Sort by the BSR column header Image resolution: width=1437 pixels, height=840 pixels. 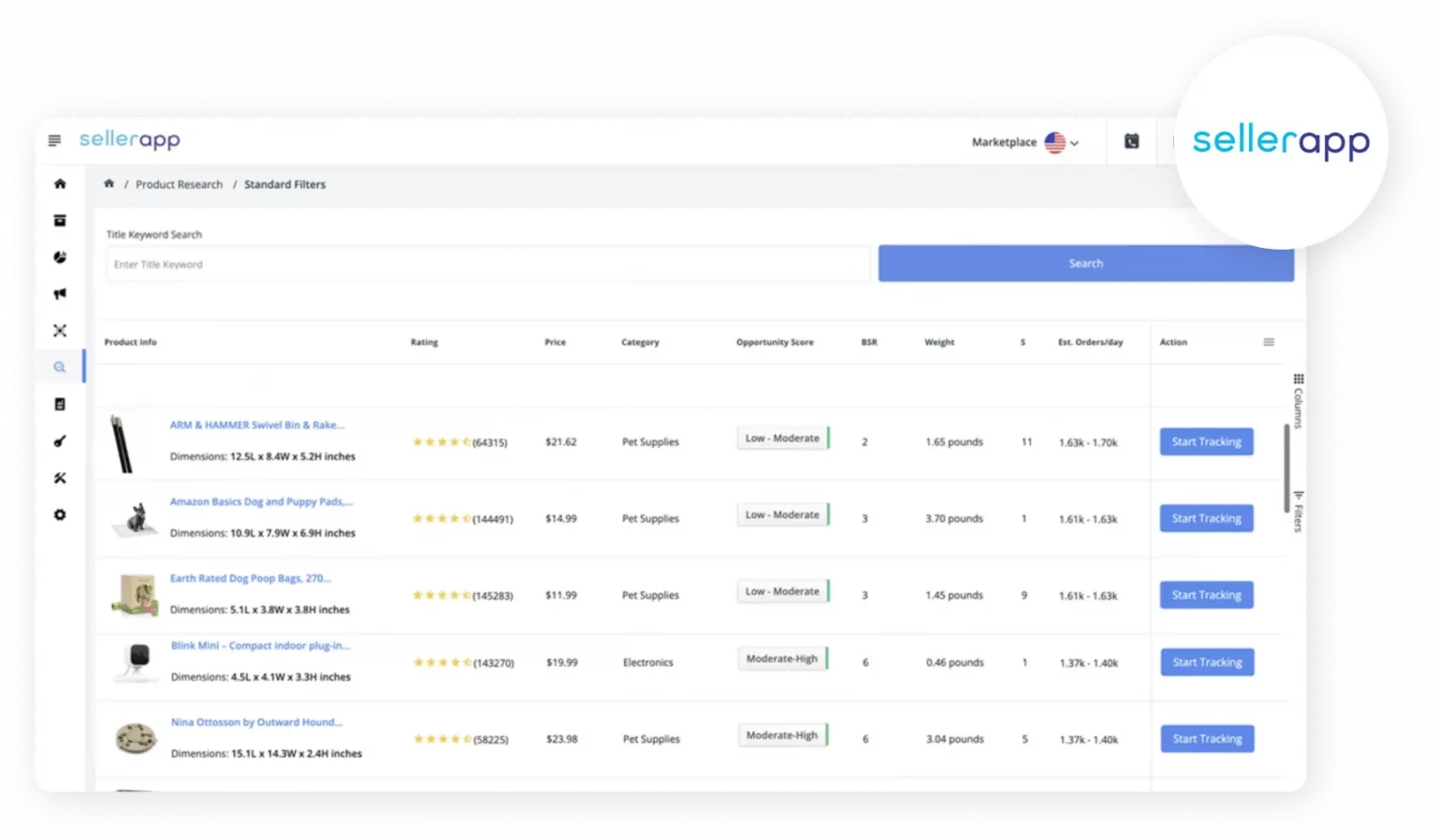869,342
